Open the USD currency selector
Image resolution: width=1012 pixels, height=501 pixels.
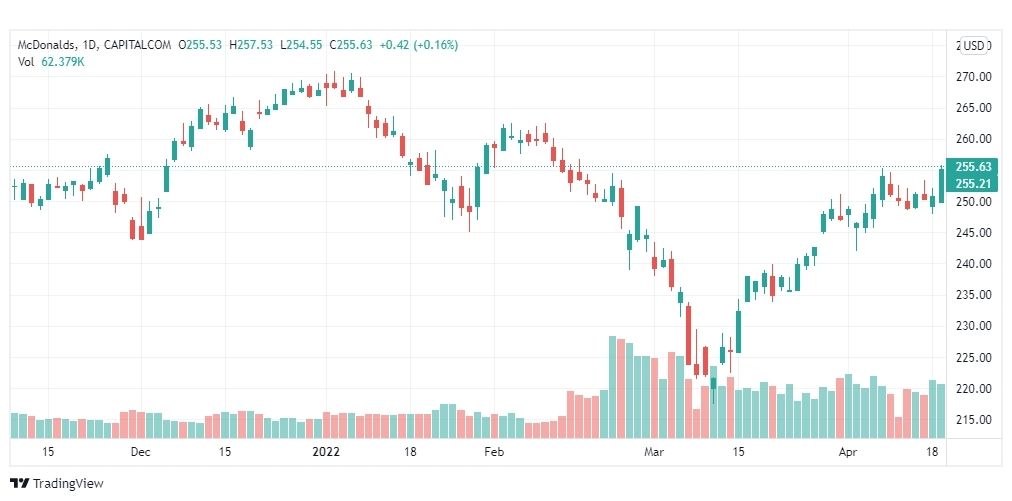point(974,45)
